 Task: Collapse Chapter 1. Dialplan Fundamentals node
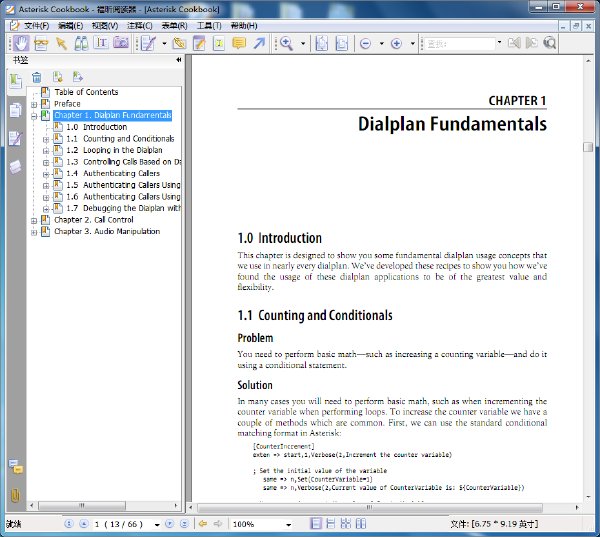pos(34,116)
